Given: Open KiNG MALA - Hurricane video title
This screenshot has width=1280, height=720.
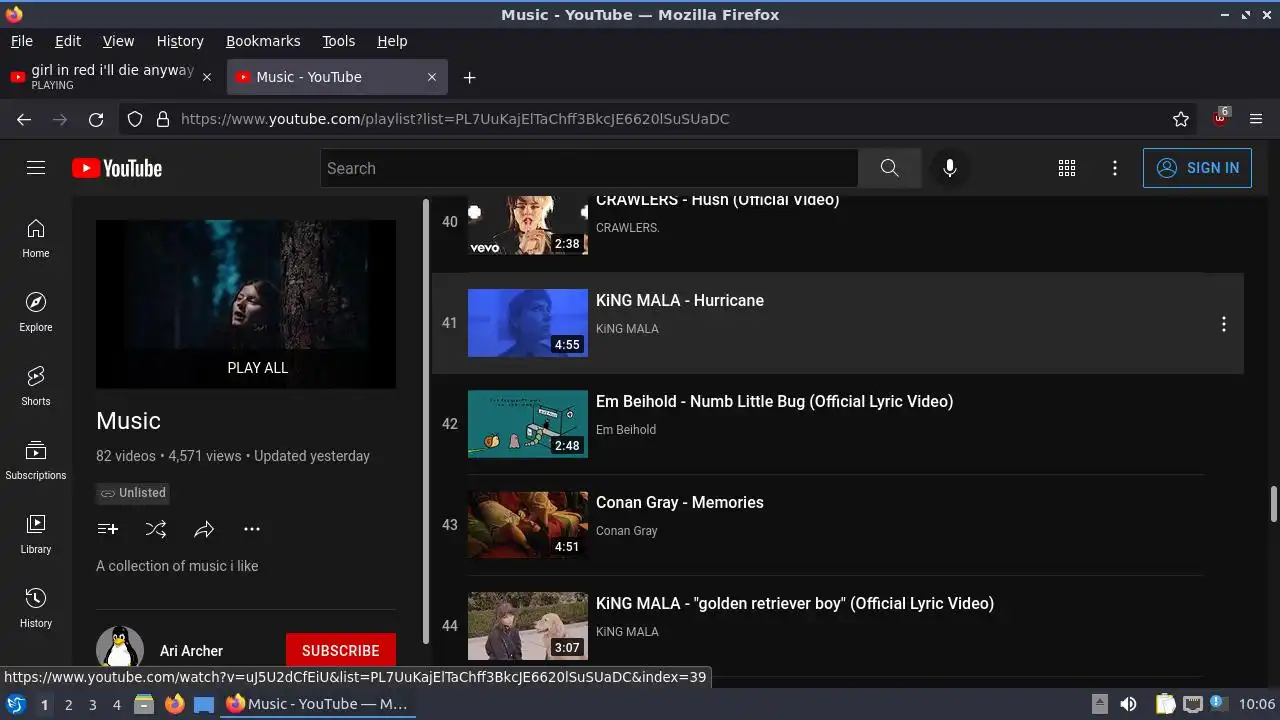Looking at the screenshot, I should pyautogui.click(x=680, y=301).
